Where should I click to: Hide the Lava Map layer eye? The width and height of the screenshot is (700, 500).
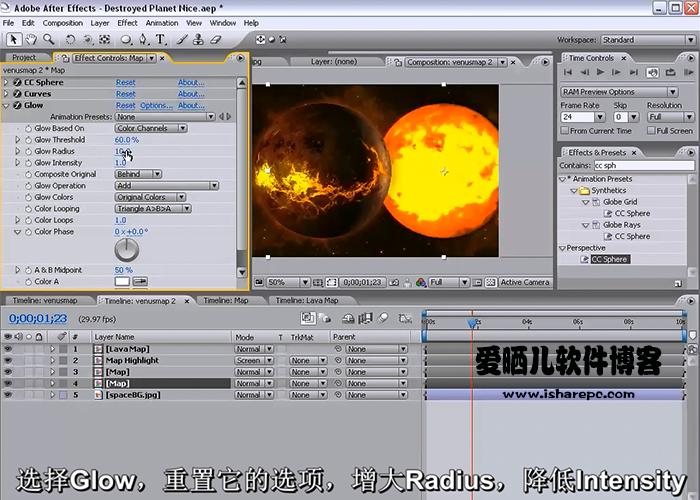[x=8, y=349]
